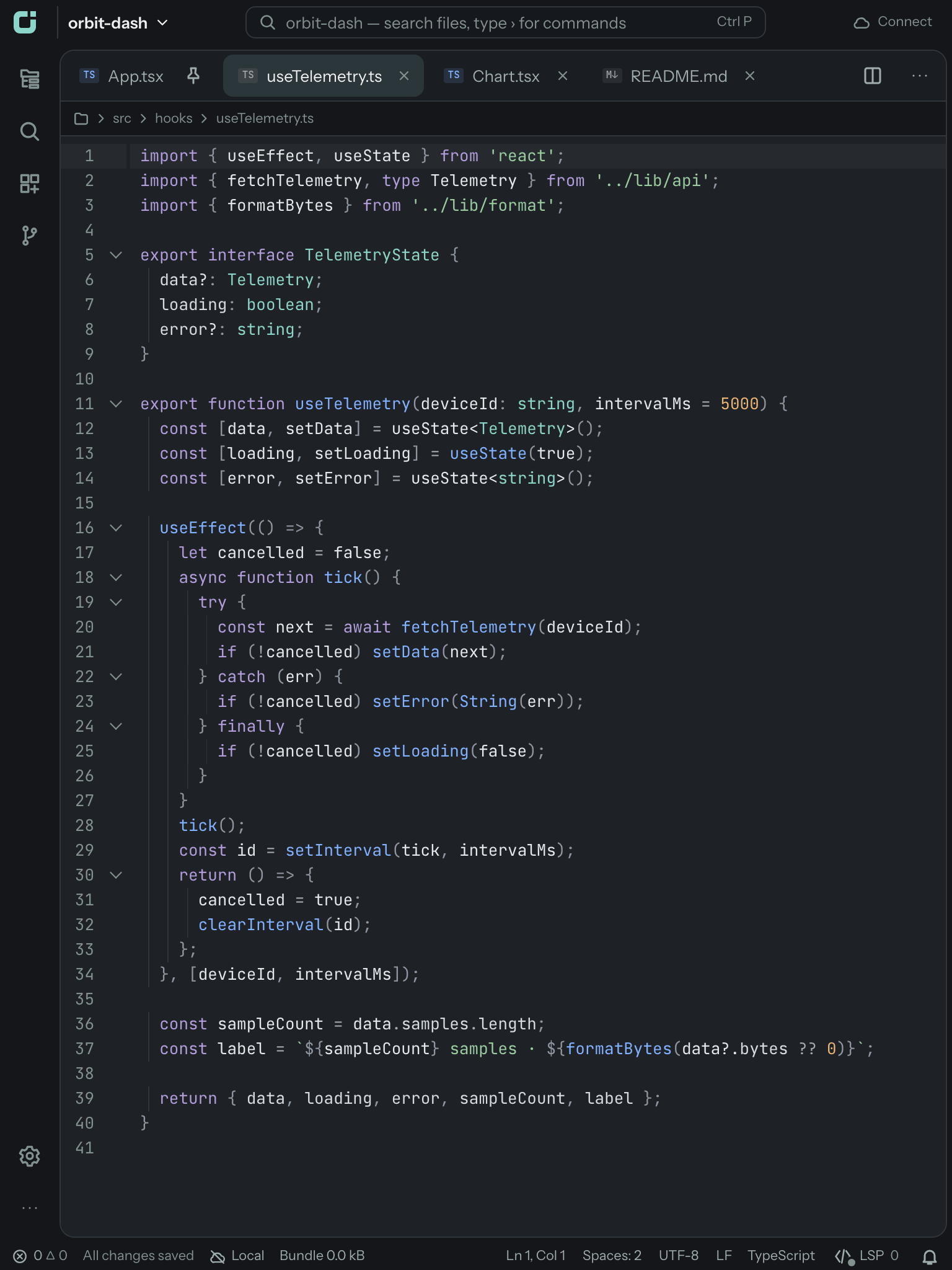Screen dimensions: 952x1270
Task: Collapse the finally block on line 24
Action: point(116,726)
